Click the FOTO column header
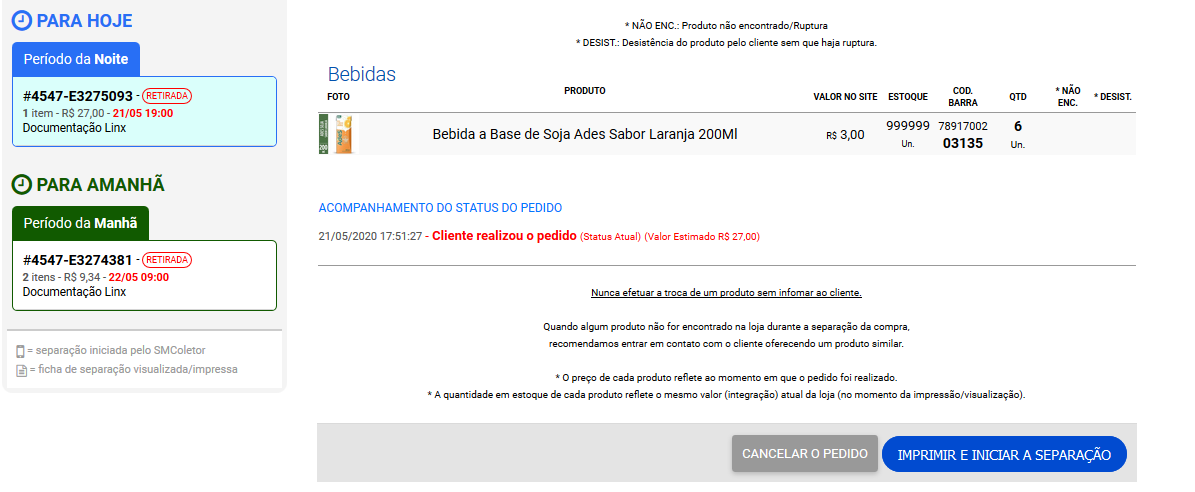This screenshot has width=1195, height=492. point(338,97)
